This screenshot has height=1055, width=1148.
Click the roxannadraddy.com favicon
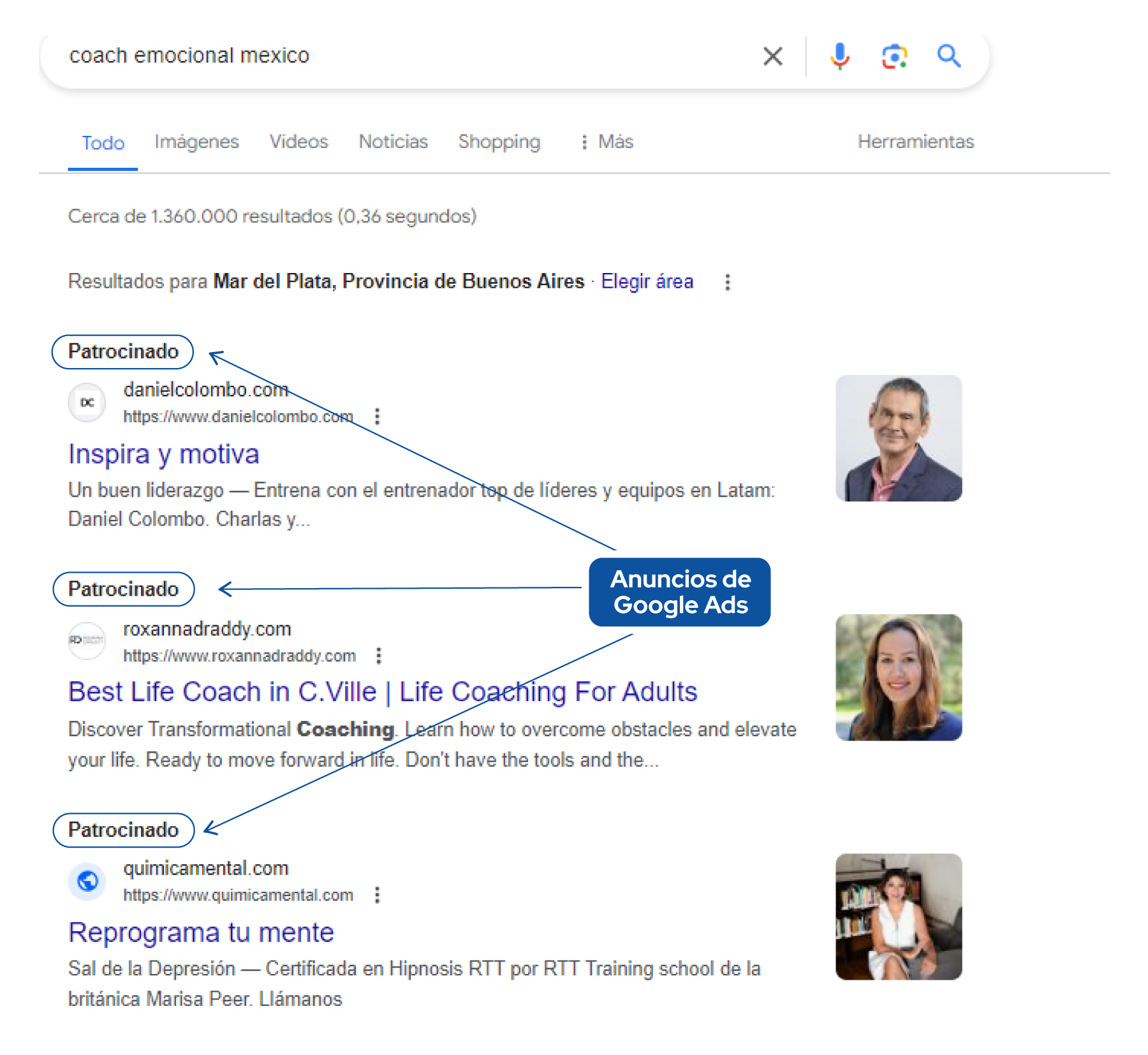[x=87, y=640]
